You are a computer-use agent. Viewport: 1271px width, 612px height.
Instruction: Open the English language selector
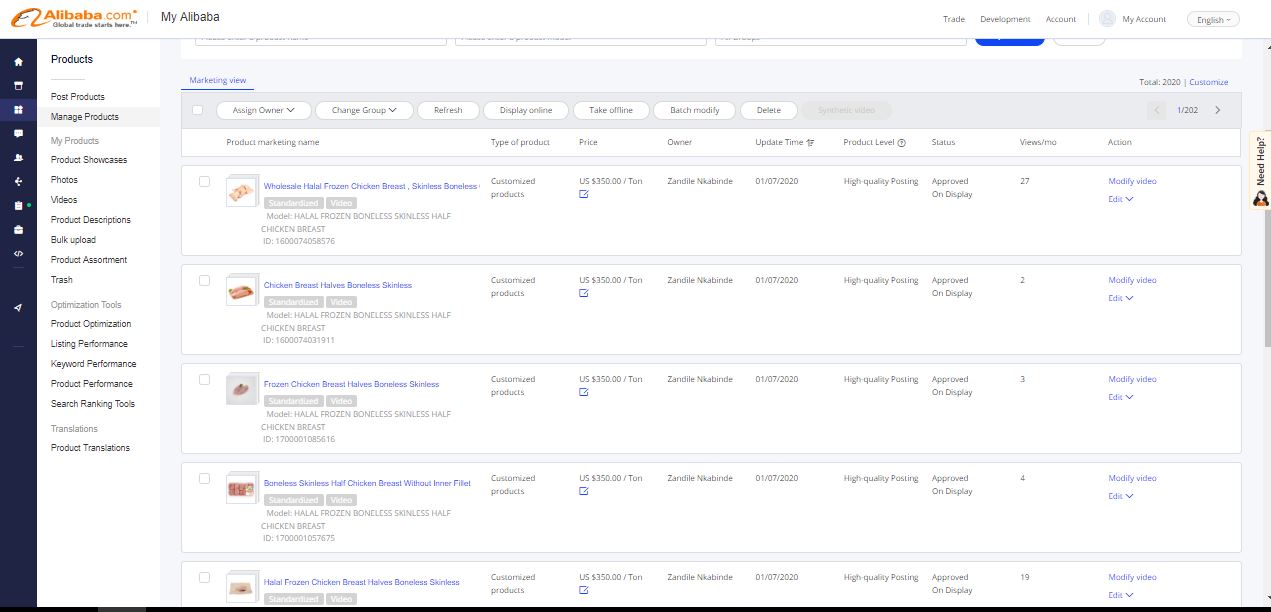[x=1213, y=19]
